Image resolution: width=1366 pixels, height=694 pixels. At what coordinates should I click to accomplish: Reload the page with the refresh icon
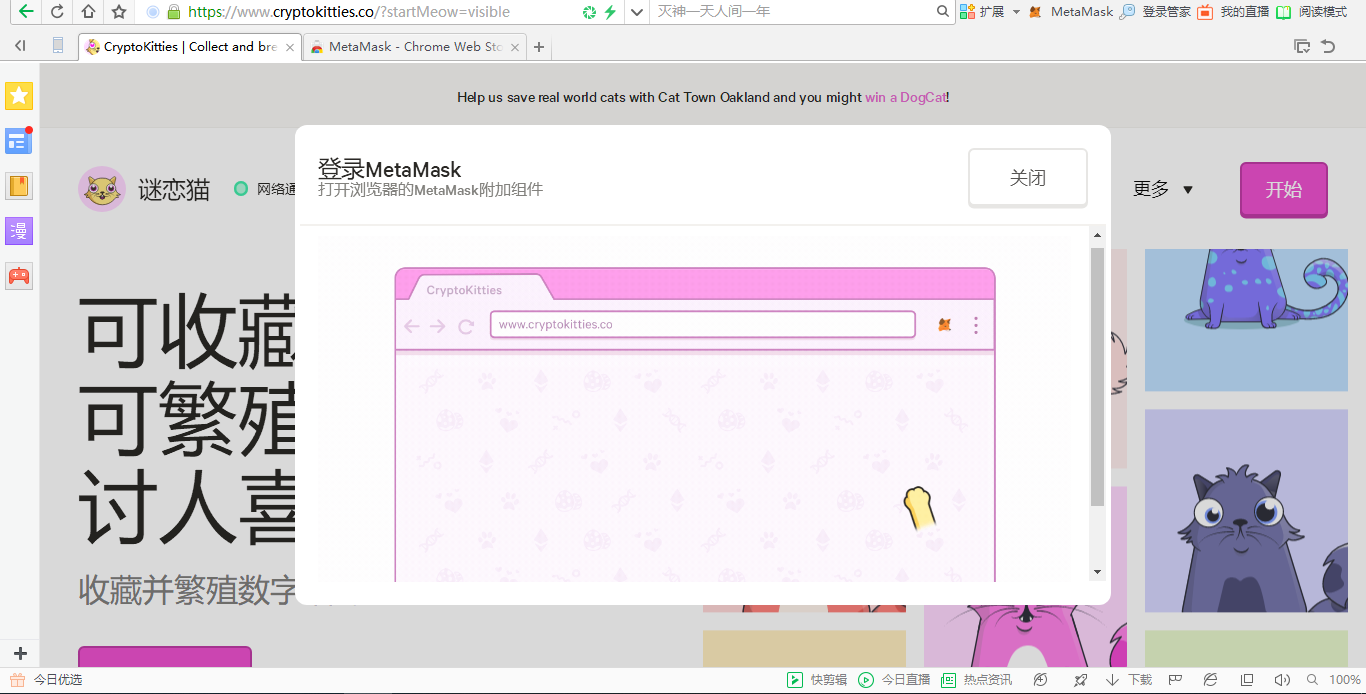pyautogui.click(x=57, y=12)
